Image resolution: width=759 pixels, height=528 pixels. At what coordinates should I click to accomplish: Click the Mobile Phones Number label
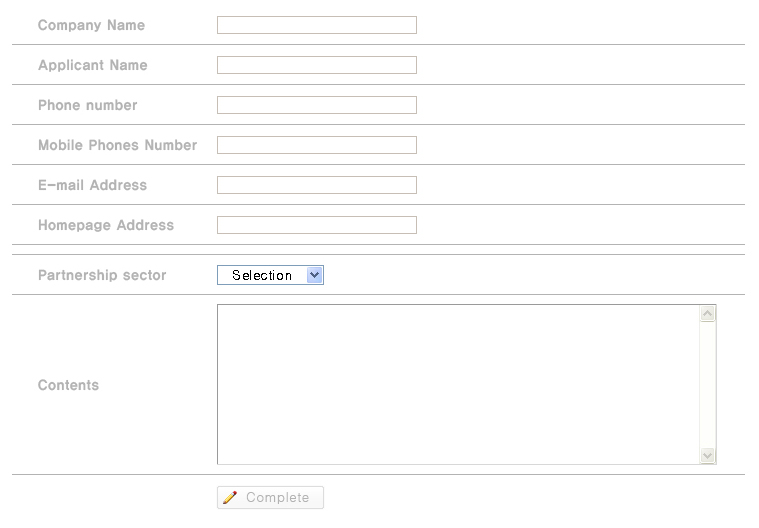(x=118, y=145)
